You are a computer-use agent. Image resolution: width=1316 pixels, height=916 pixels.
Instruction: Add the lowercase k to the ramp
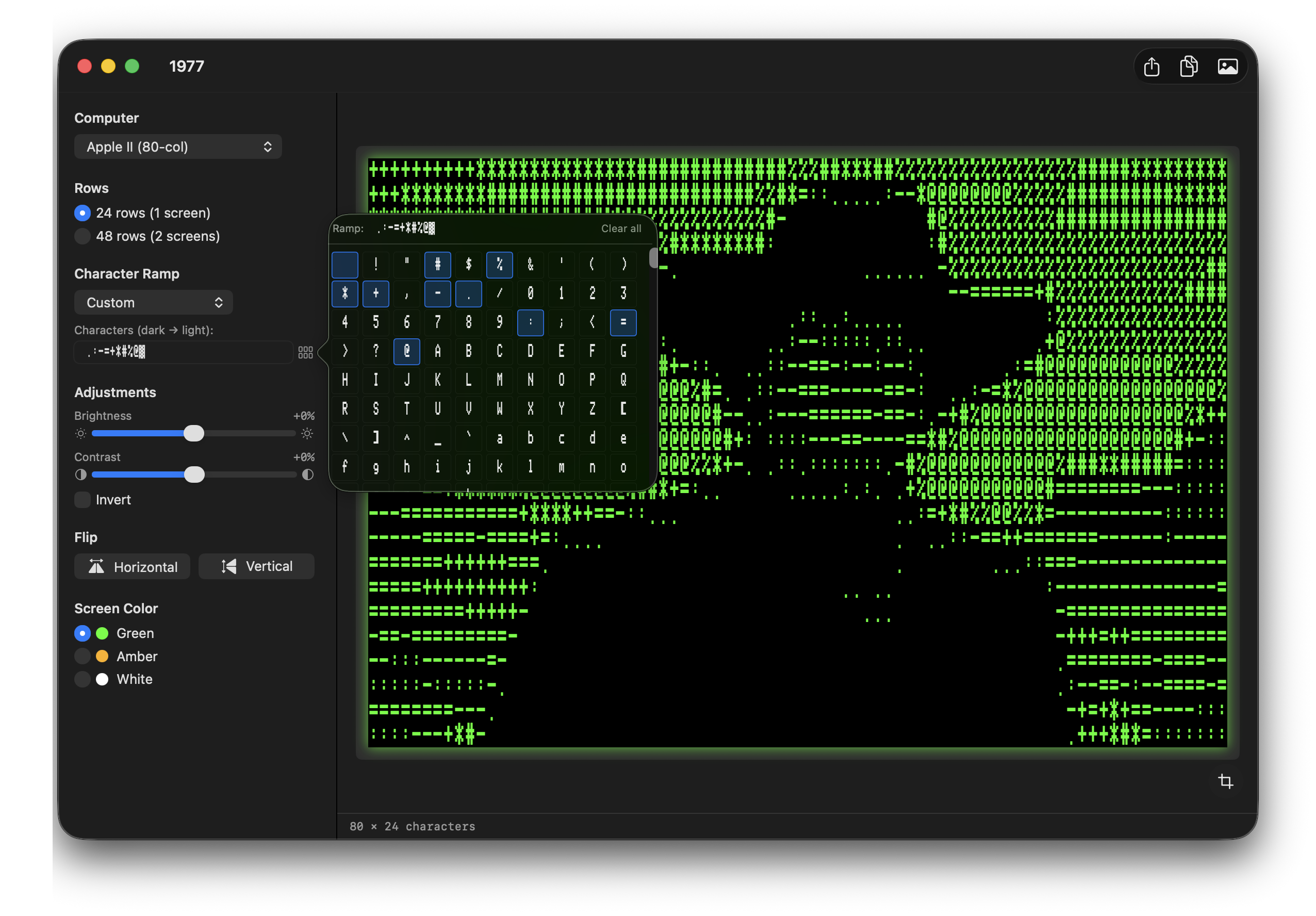coord(499,467)
